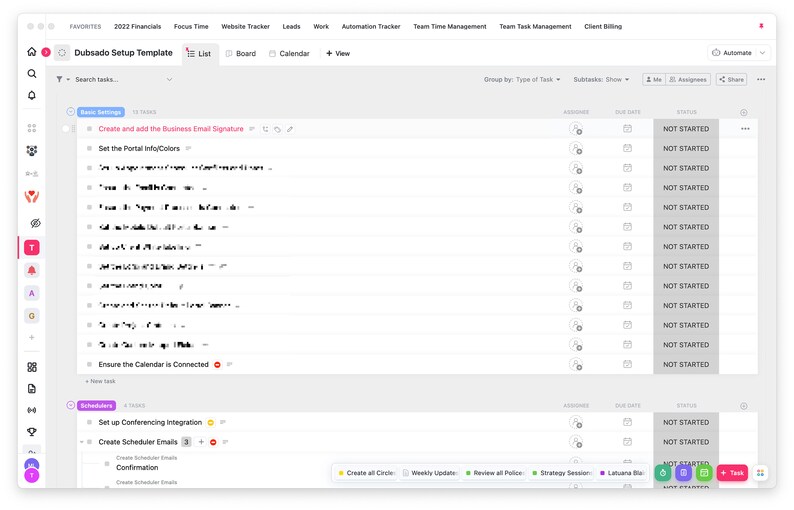This screenshot has height=510, width=794.
Task: Open the Group by: Type of Task dropdown
Action: (x=522, y=80)
